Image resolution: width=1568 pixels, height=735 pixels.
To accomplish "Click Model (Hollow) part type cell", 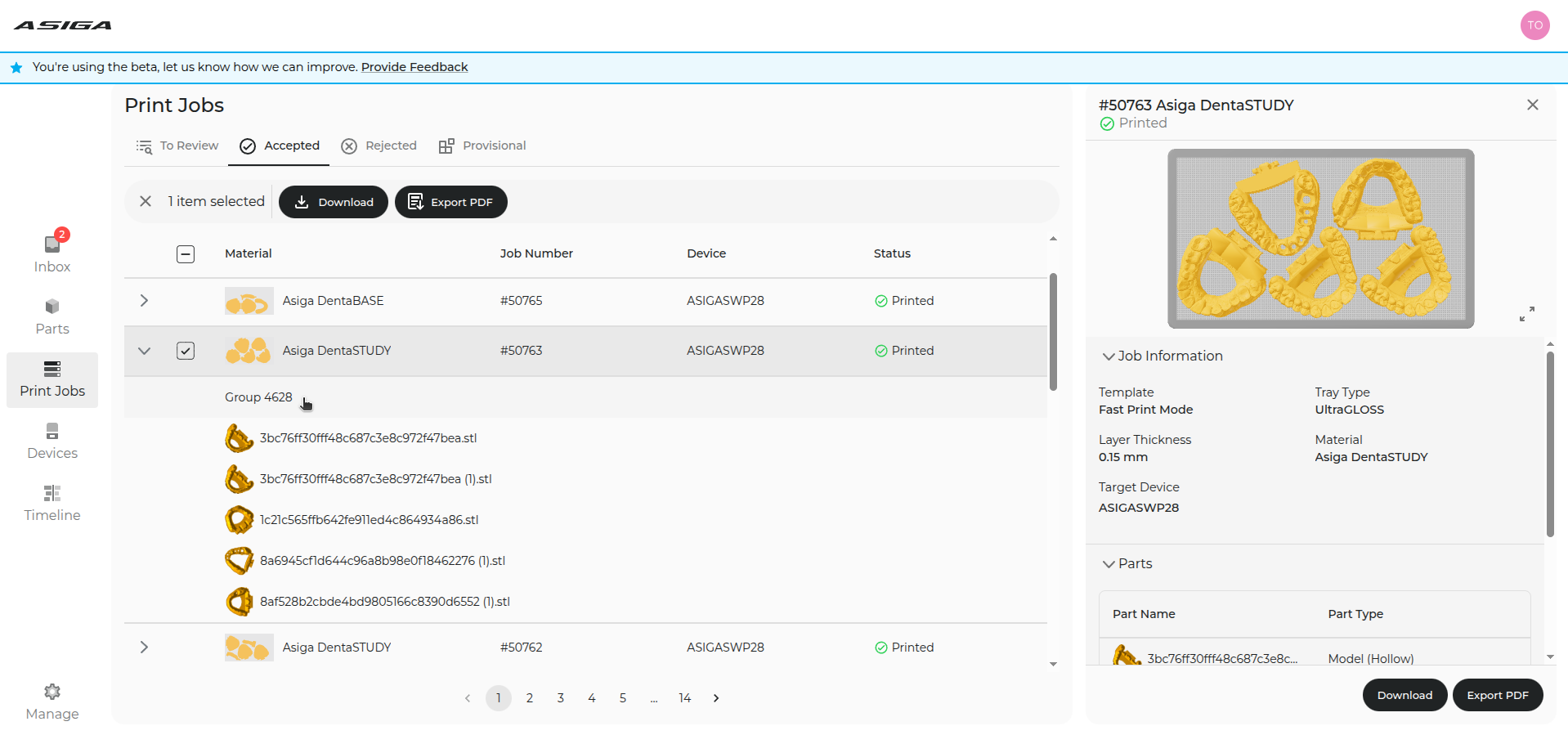I will pos(1371,658).
